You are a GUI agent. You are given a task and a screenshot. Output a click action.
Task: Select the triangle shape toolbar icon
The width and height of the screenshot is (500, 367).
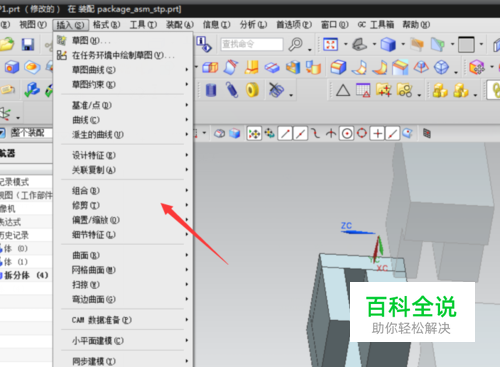coord(343,90)
